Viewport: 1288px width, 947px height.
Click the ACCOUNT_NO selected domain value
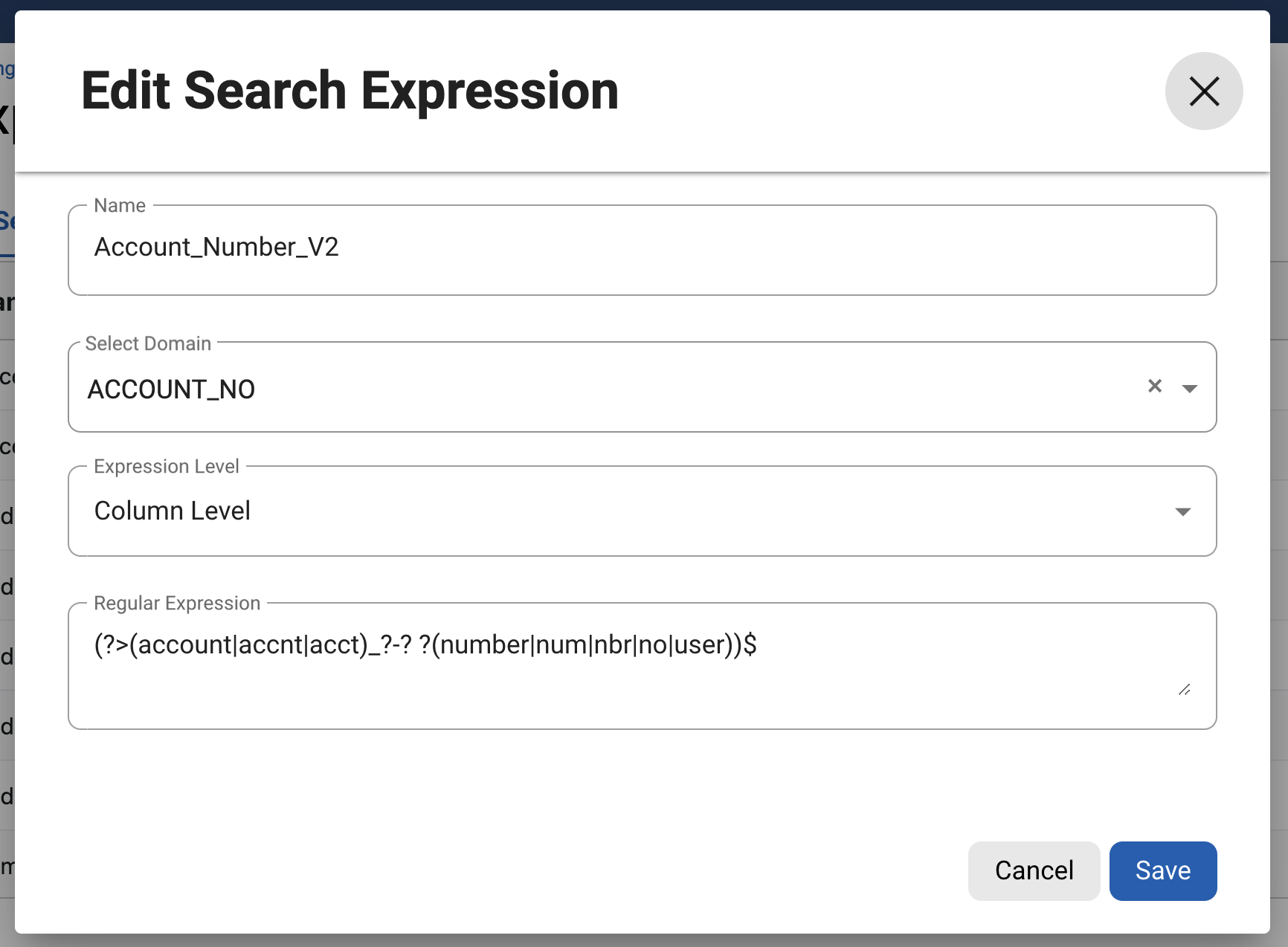(x=171, y=389)
